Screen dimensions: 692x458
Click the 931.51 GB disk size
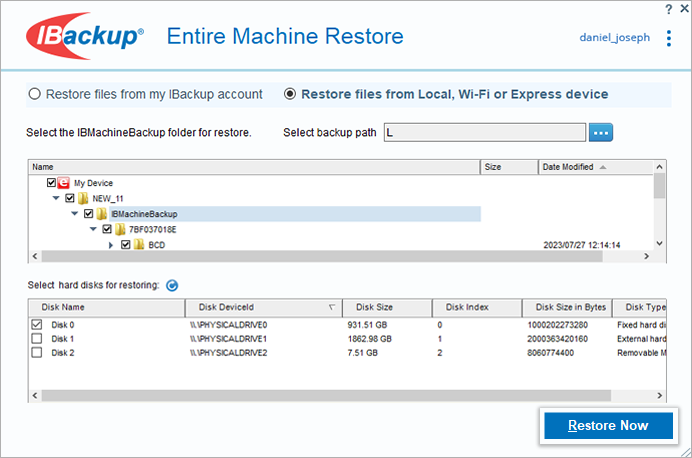click(x=367, y=325)
